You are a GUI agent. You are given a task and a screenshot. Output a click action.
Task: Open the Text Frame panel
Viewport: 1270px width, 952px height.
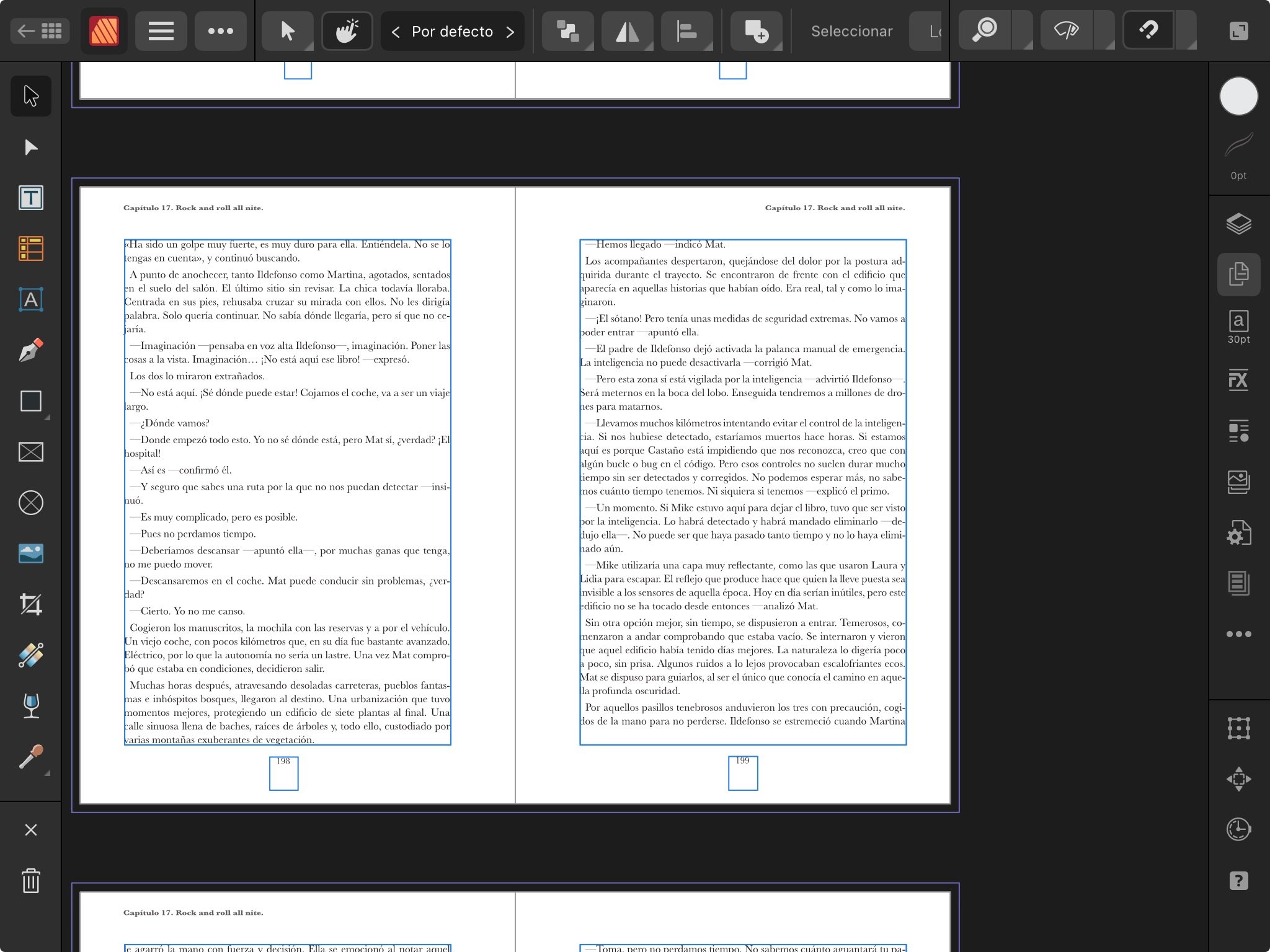pos(1238,583)
